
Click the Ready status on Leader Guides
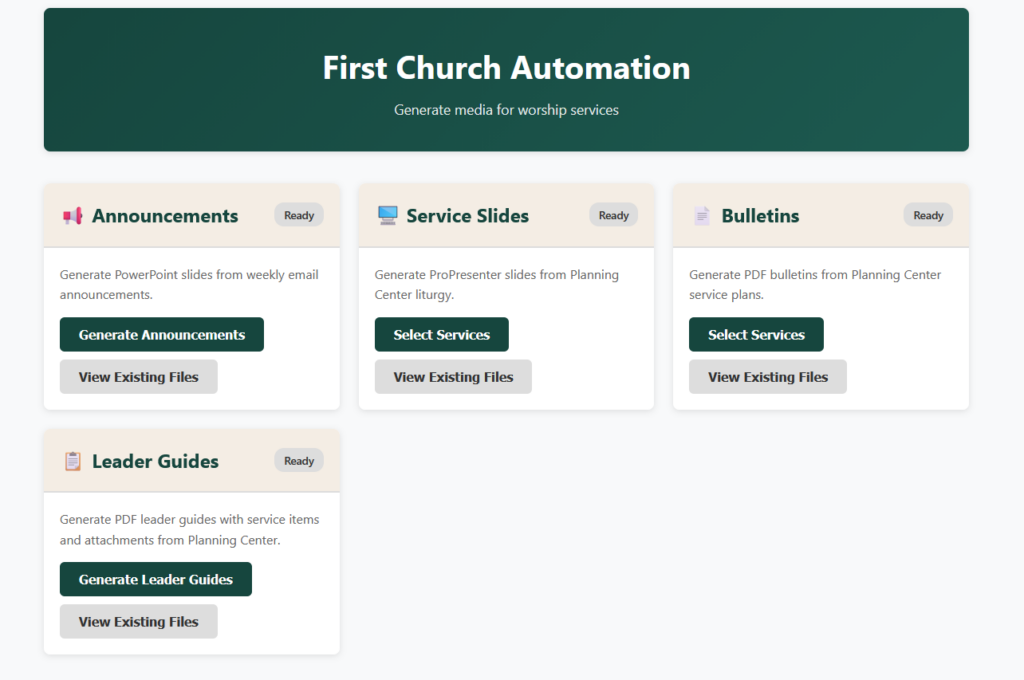tap(299, 461)
